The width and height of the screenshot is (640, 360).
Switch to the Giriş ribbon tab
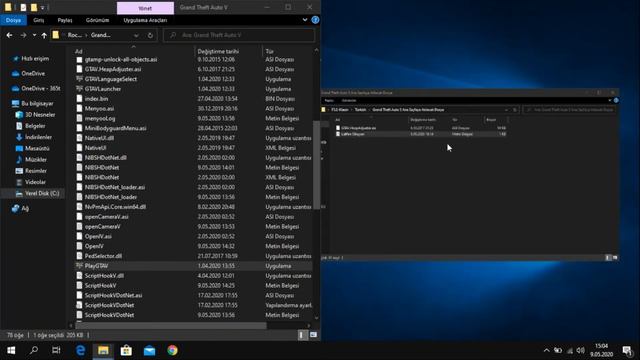39,20
